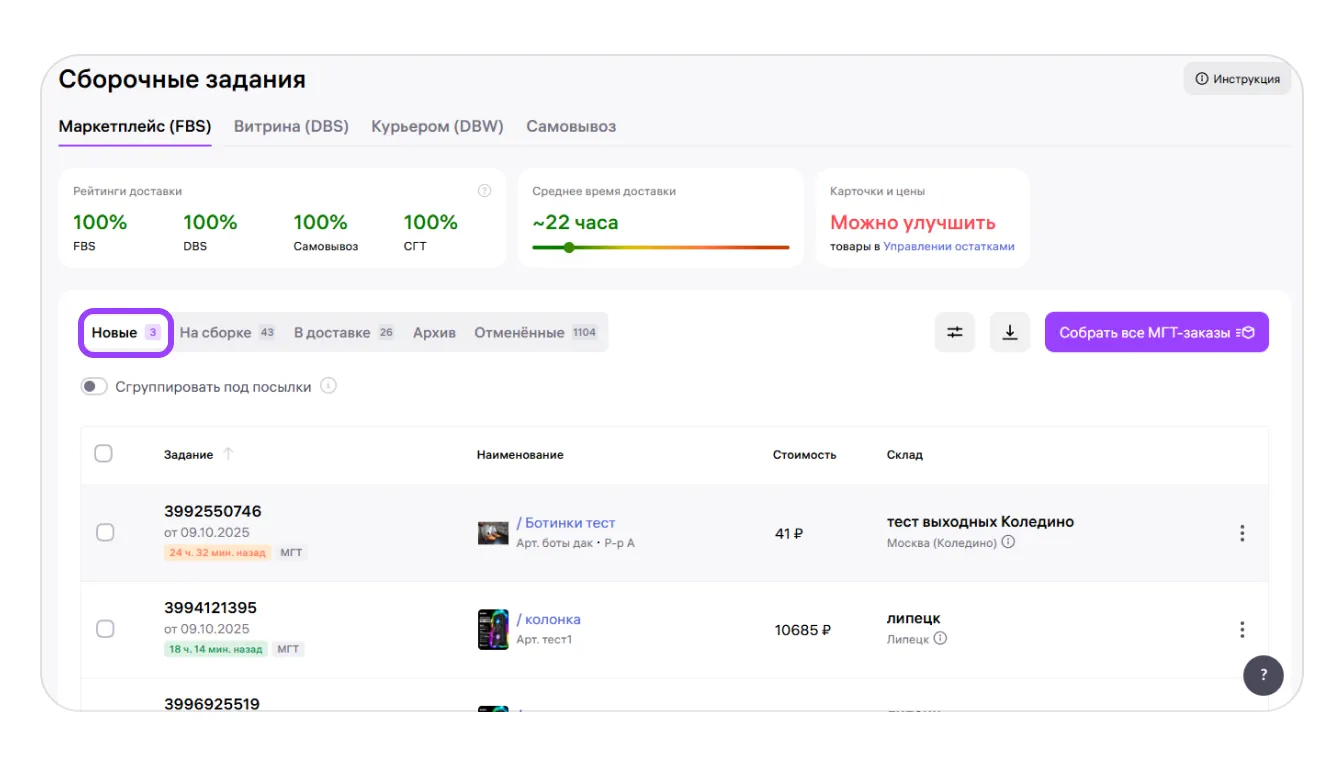Select all tasks with header checkbox
This screenshot has width=1344, height=766.
click(103, 454)
